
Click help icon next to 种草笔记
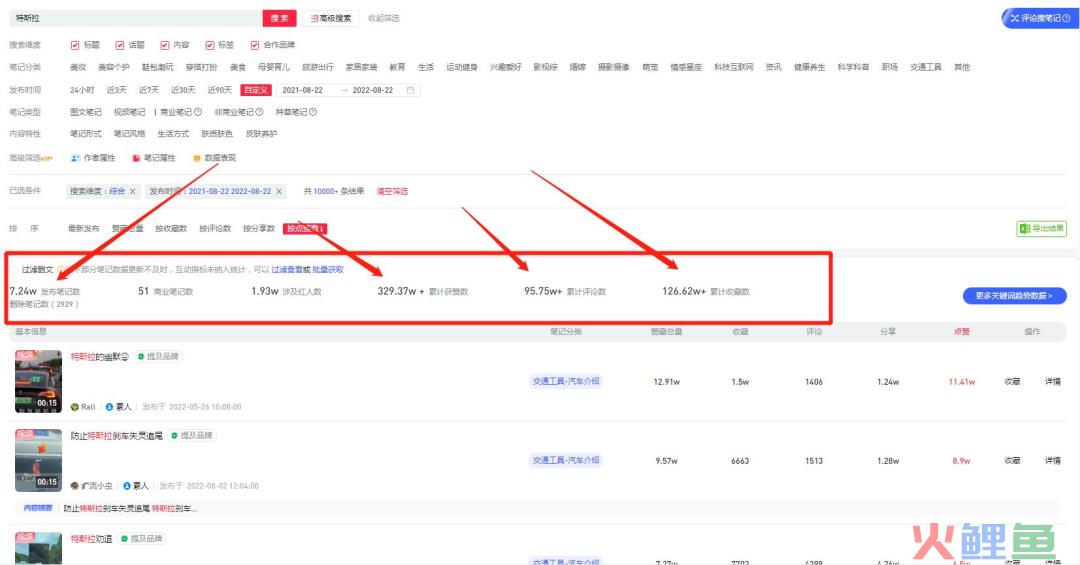pyautogui.click(x=313, y=112)
